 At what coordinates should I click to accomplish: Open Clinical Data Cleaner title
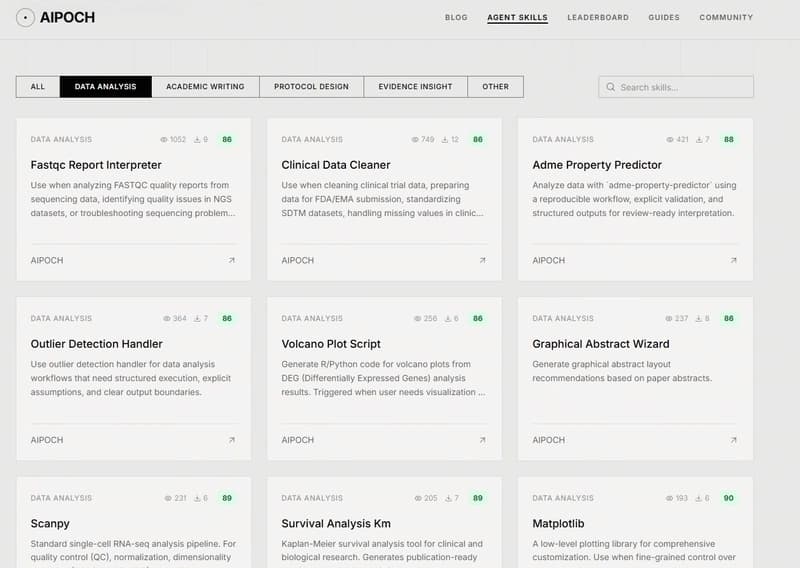click(x=336, y=165)
